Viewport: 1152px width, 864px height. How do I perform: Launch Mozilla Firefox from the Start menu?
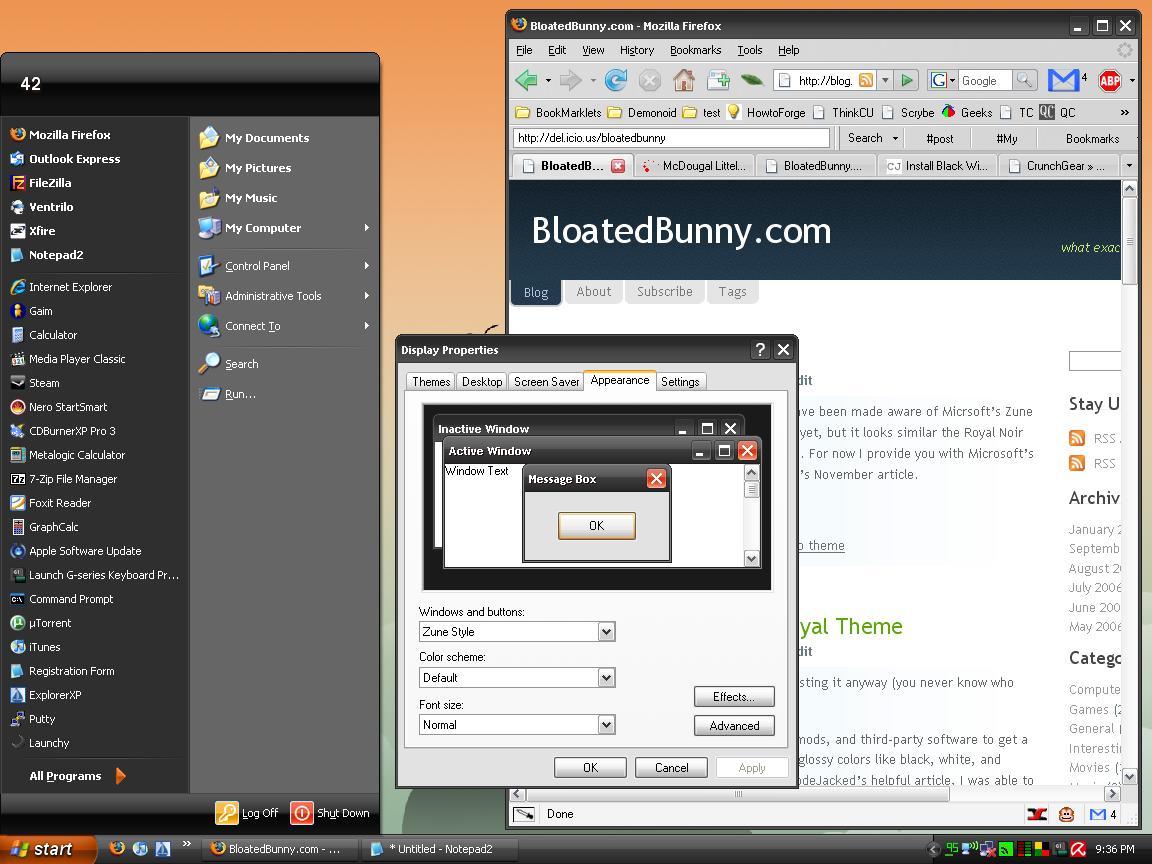click(60, 134)
